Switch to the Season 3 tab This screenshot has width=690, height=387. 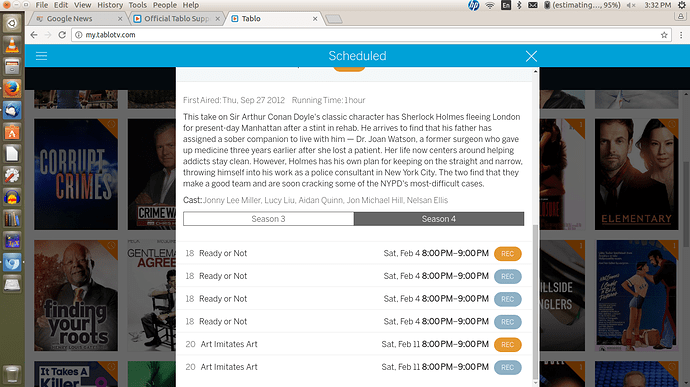pyautogui.click(x=268, y=219)
